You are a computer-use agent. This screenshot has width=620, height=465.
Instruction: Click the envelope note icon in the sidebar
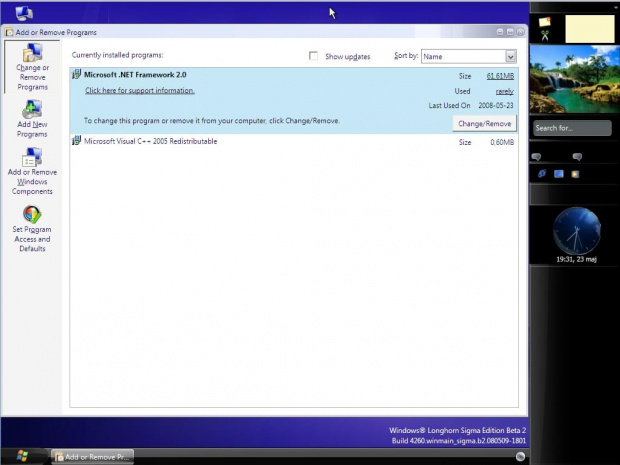(544, 22)
